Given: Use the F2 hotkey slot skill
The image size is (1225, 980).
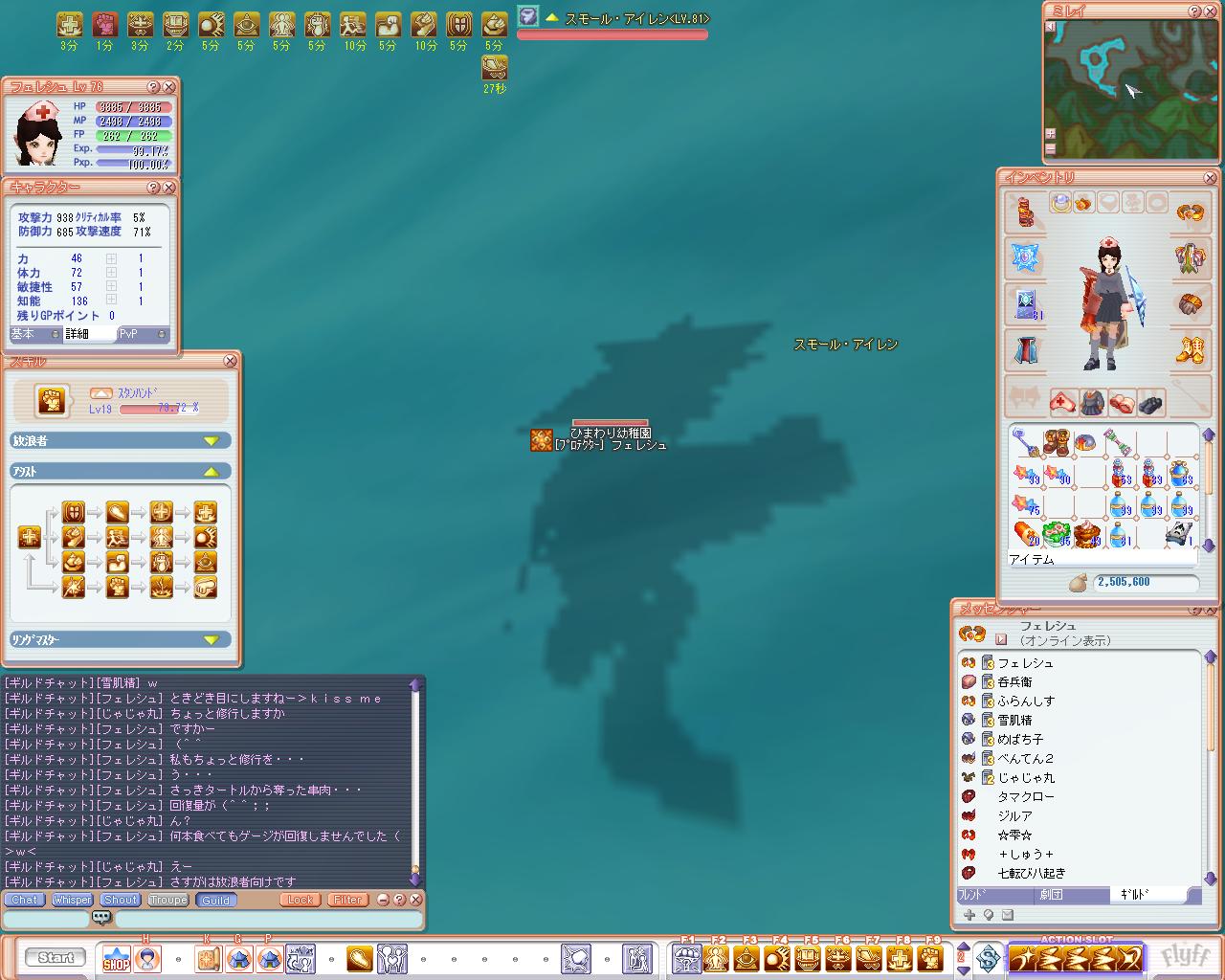Looking at the screenshot, I should click(x=717, y=958).
